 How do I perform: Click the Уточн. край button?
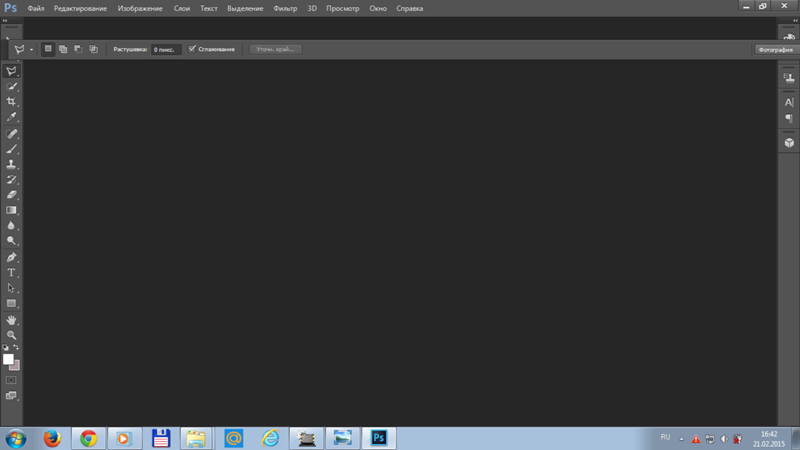[x=275, y=49]
